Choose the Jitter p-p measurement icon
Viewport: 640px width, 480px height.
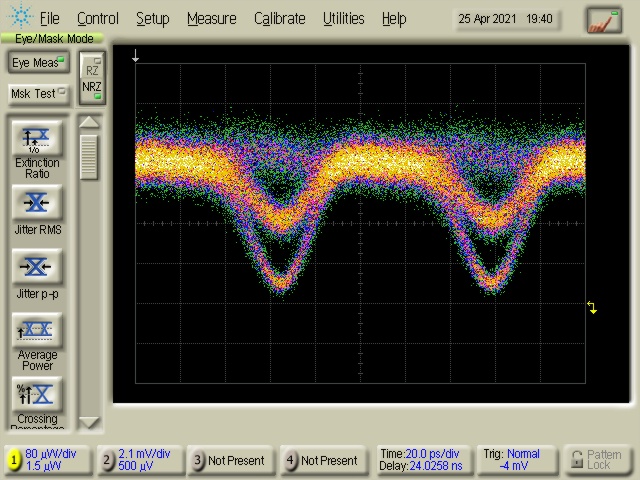click(37, 267)
